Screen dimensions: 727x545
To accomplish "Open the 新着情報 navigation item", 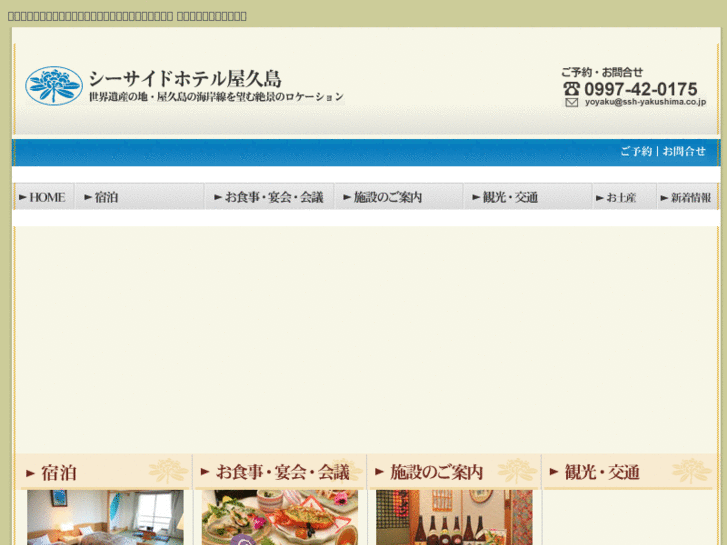I will [688, 197].
